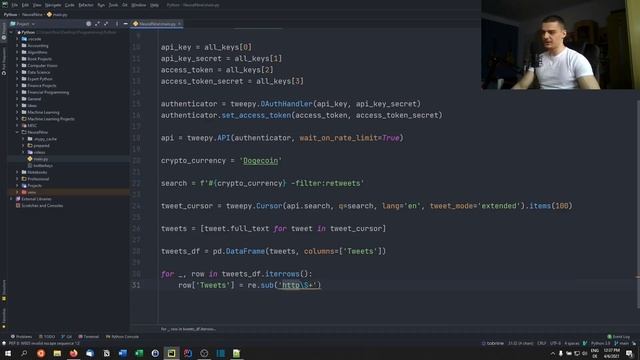
Task: Select the main.py editor tab
Action: click(x=157, y=24)
